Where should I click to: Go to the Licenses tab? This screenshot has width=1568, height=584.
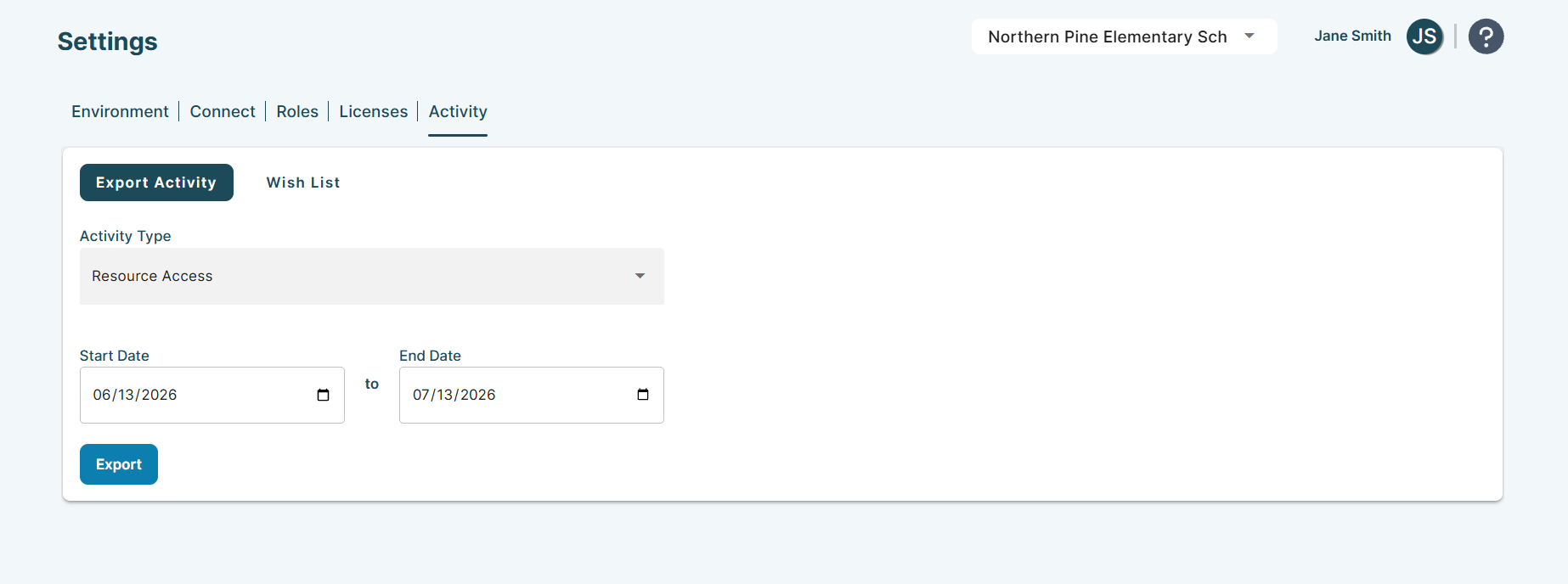(374, 111)
